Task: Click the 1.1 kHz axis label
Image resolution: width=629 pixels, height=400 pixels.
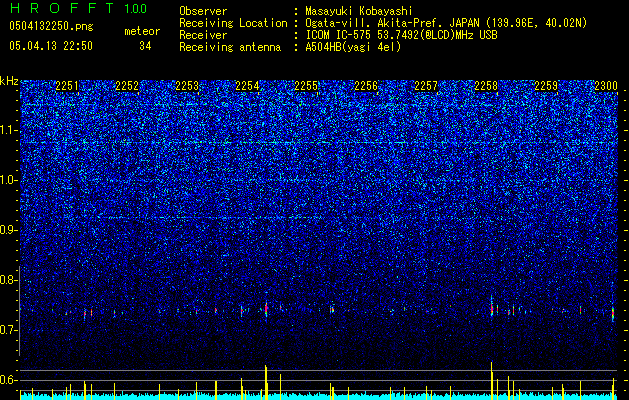Action: click(x=9, y=131)
